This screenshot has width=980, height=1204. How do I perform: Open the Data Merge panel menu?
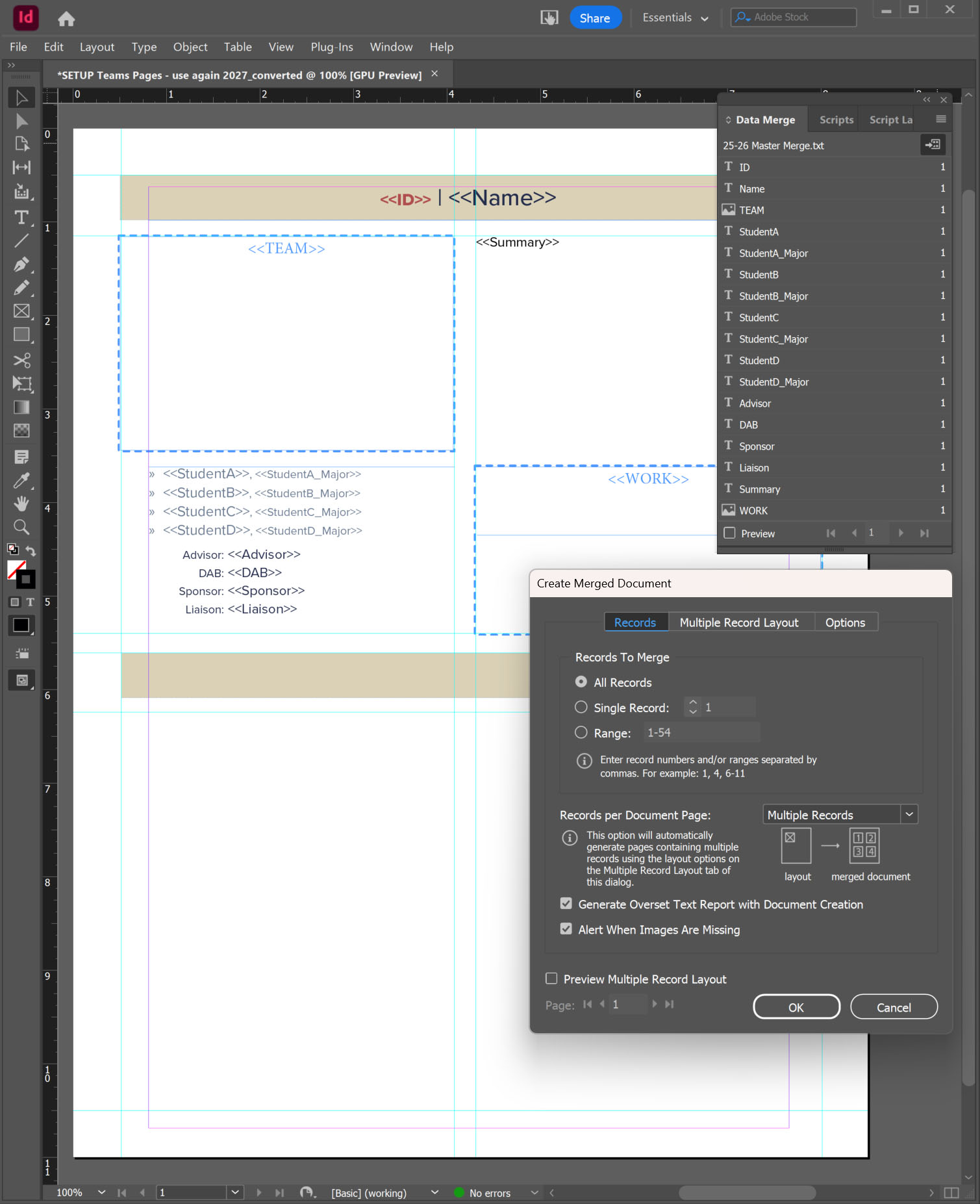coord(940,120)
